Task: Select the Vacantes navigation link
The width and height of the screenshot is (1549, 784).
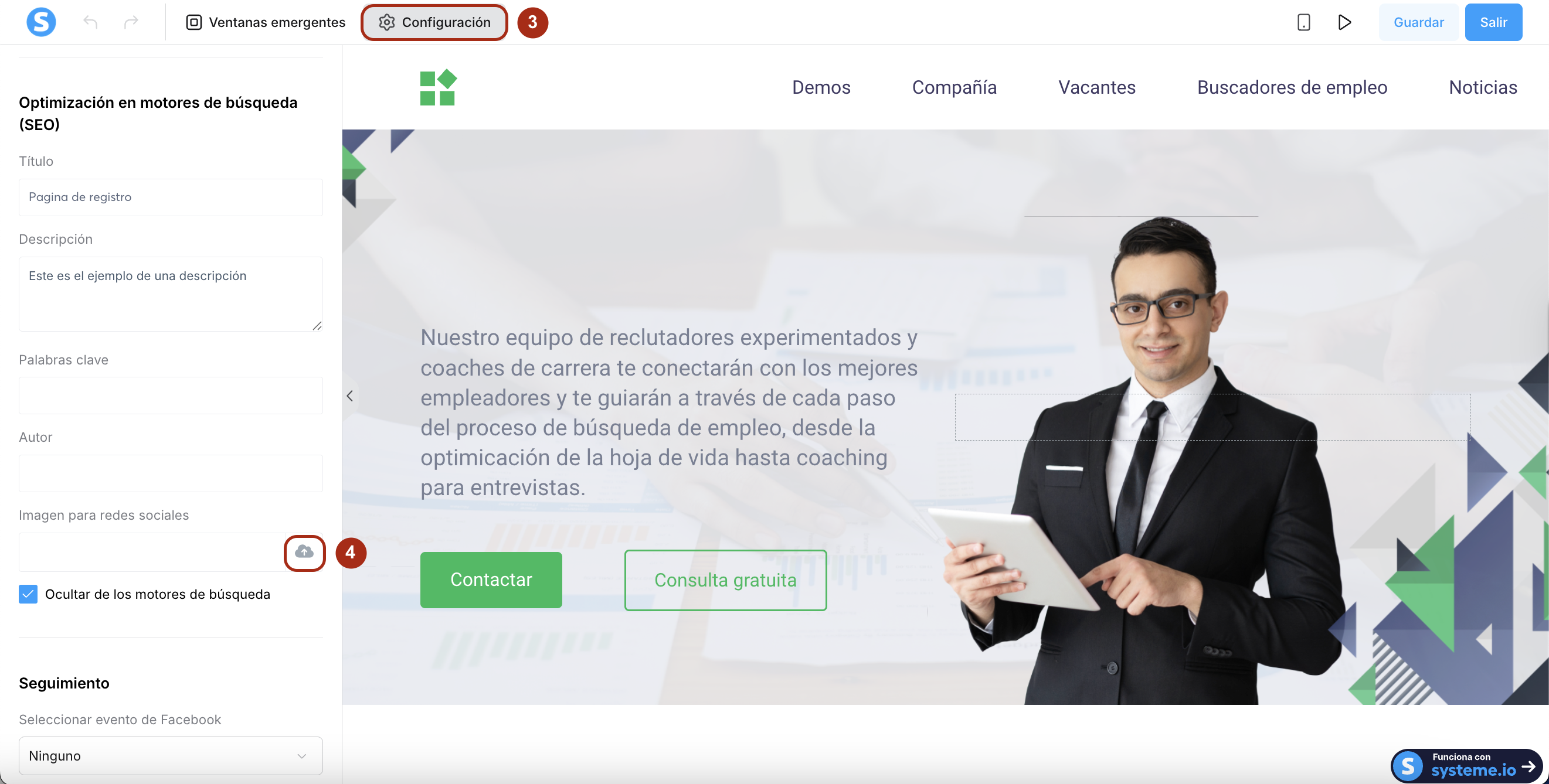Action: [x=1097, y=87]
